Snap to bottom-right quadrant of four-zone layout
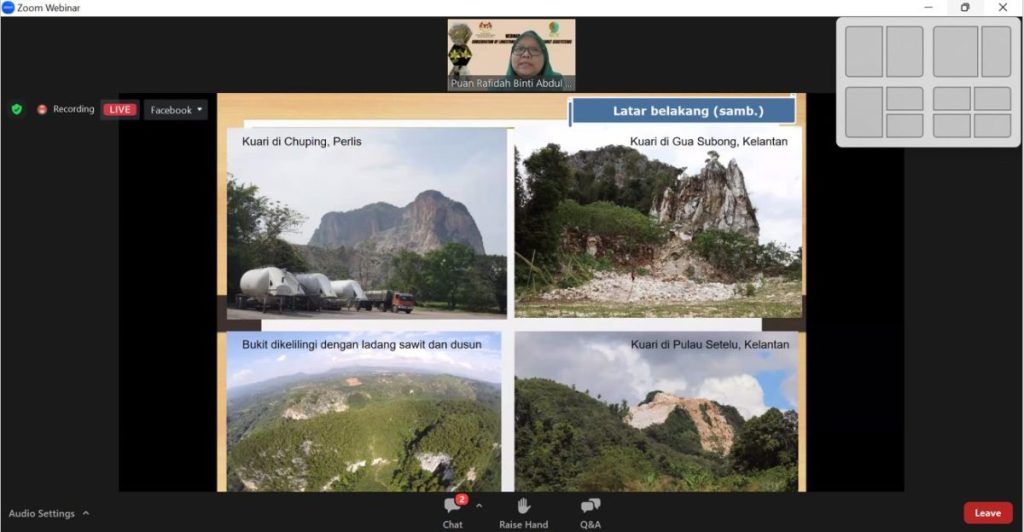1024x532 pixels. click(x=993, y=126)
